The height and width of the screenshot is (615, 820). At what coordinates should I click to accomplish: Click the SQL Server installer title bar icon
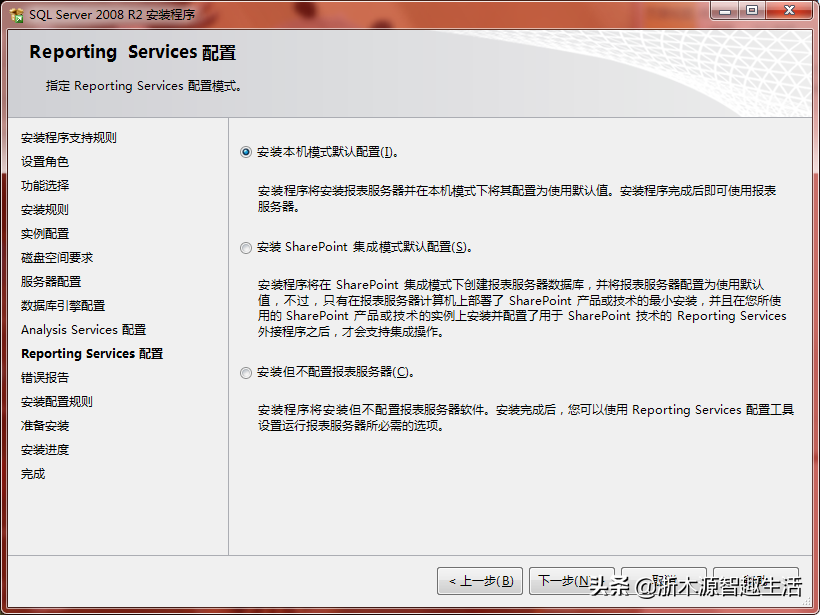click(x=17, y=15)
